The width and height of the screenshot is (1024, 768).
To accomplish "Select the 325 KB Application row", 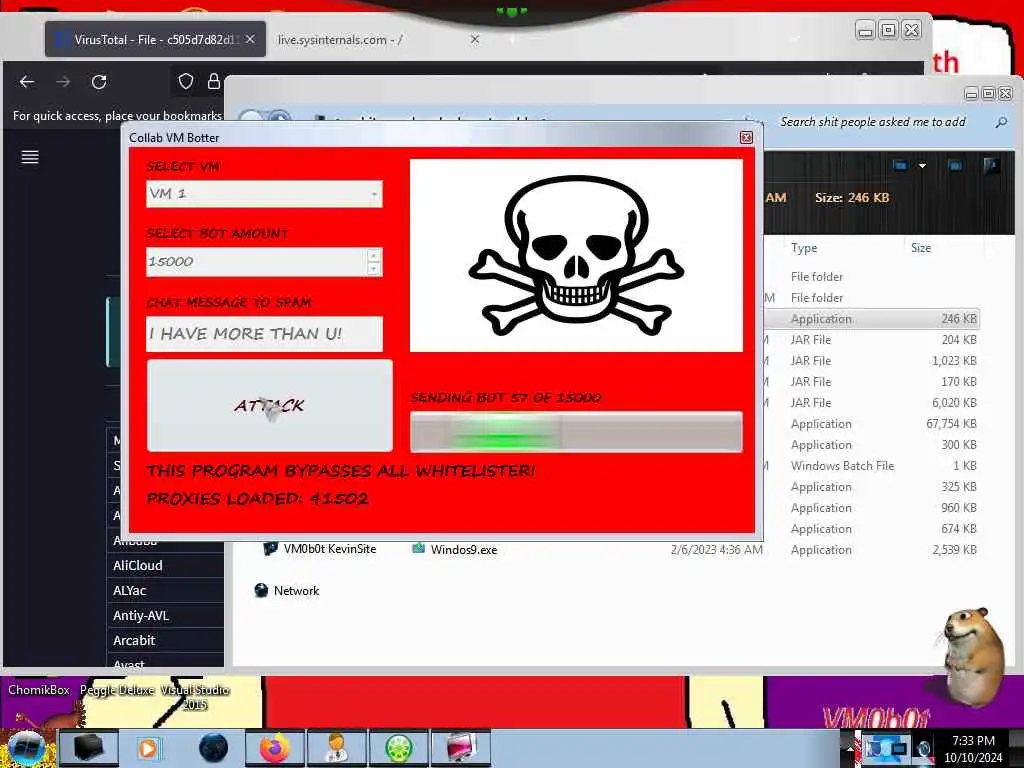I will pos(872,487).
